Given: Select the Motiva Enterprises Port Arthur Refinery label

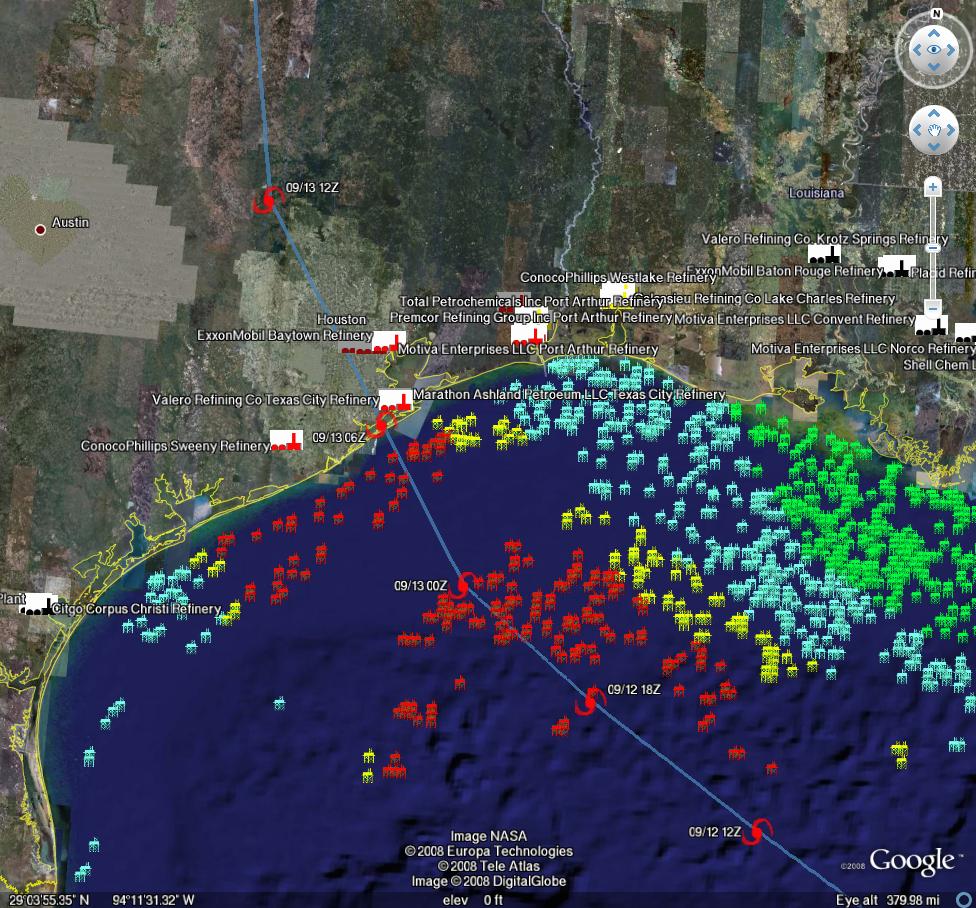Looking at the screenshot, I should [x=528, y=349].
